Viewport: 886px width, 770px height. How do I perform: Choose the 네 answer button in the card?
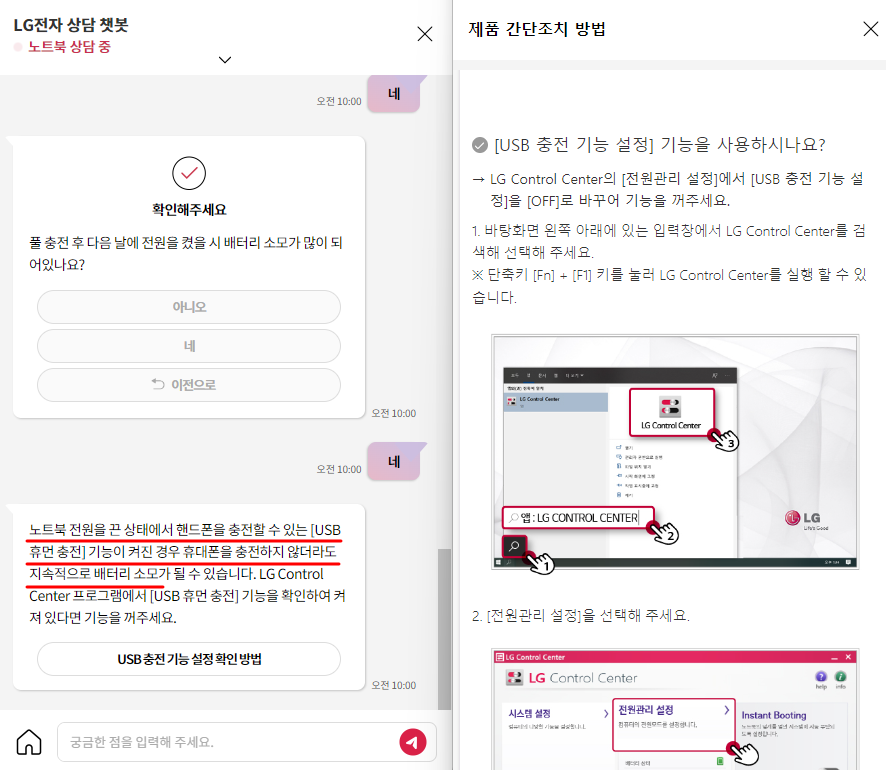189,346
